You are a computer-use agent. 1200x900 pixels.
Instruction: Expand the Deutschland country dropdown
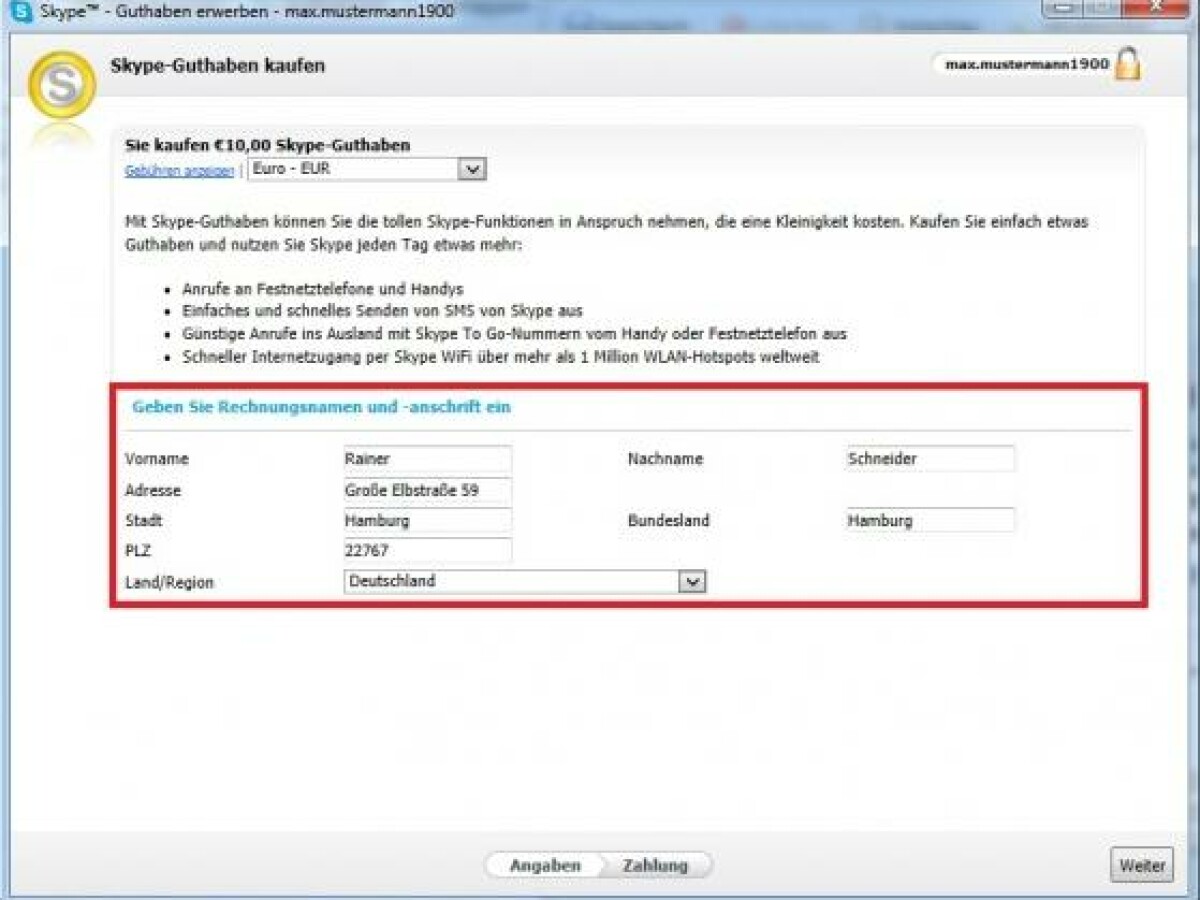coord(525,581)
